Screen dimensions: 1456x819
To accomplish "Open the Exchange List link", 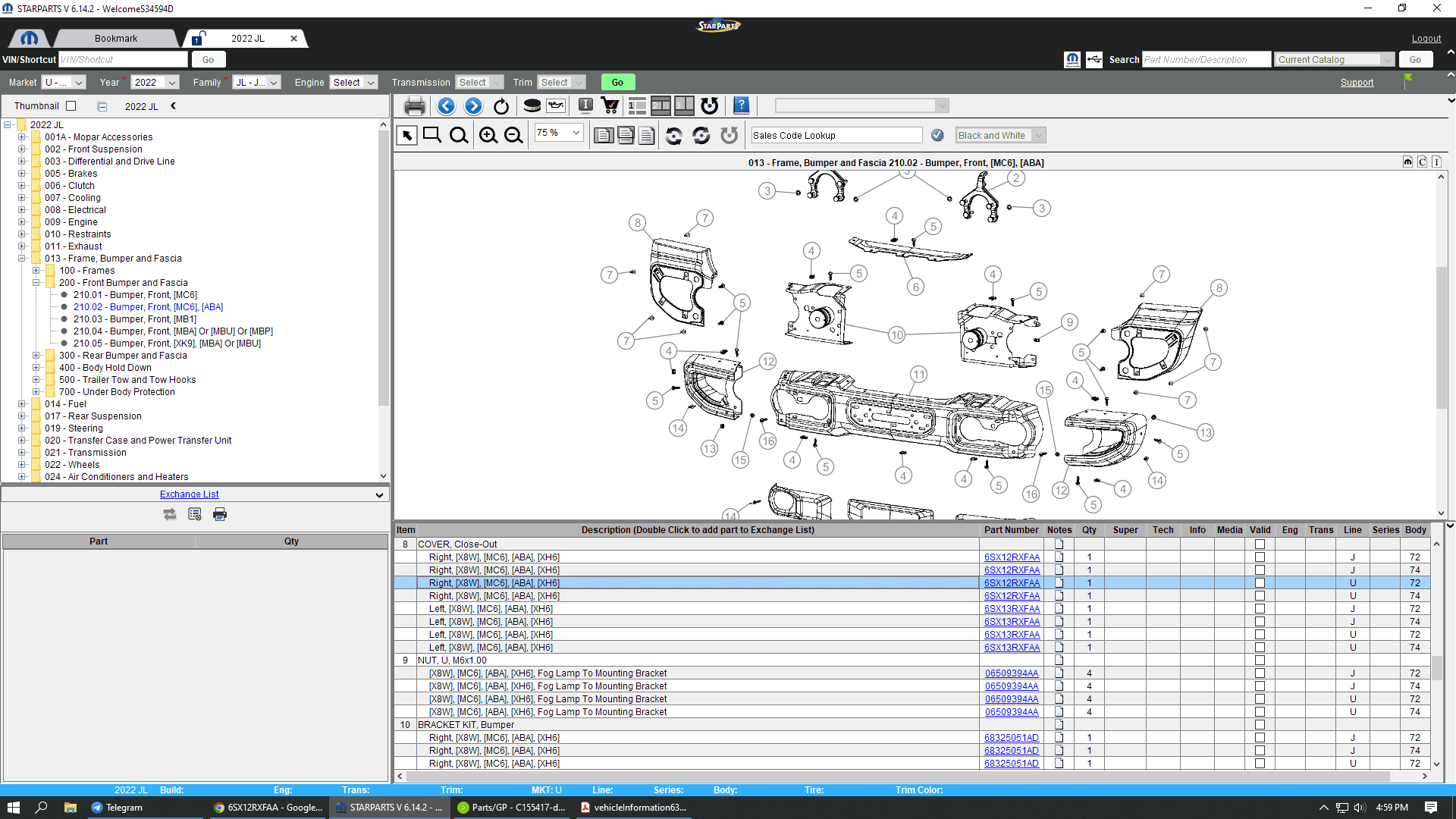I will 189,494.
